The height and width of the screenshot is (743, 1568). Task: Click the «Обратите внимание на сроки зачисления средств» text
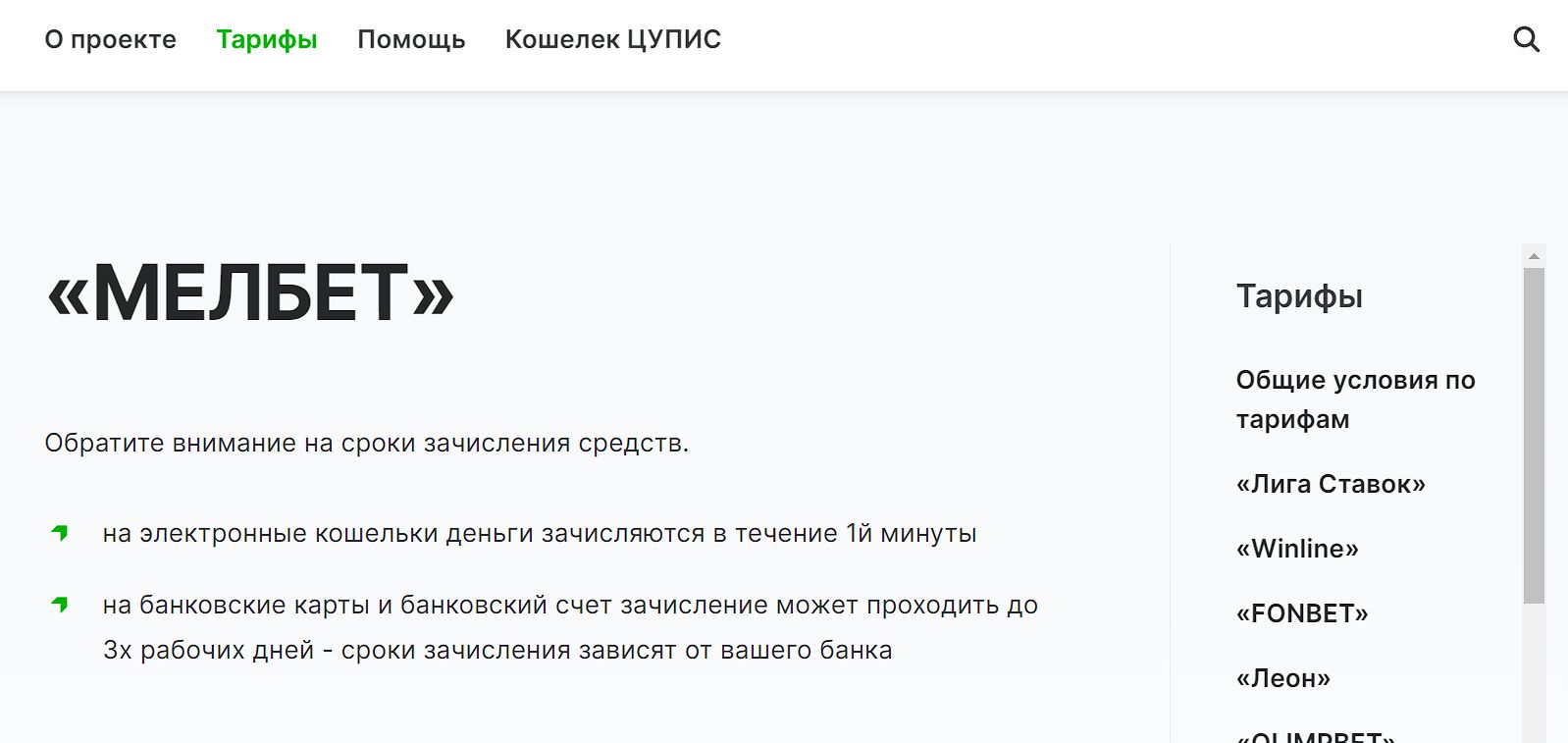pyautogui.click(x=367, y=443)
